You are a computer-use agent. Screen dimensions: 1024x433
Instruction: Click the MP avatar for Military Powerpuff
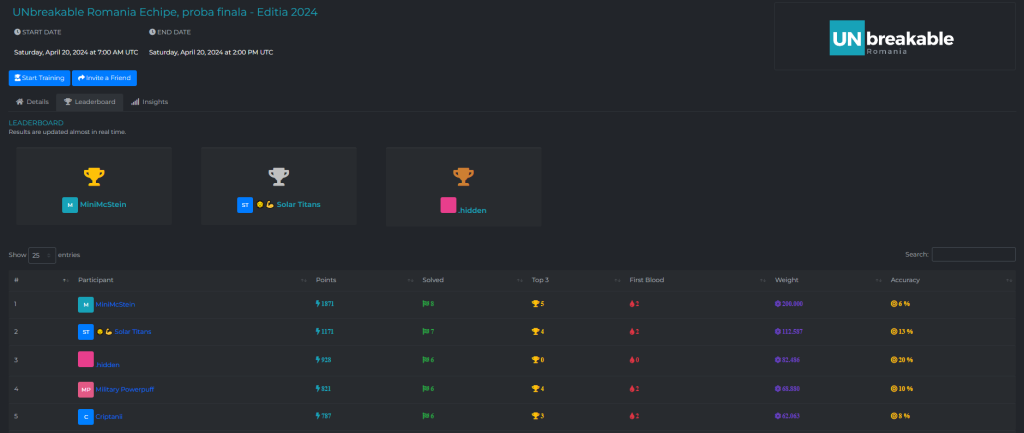pos(85,389)
